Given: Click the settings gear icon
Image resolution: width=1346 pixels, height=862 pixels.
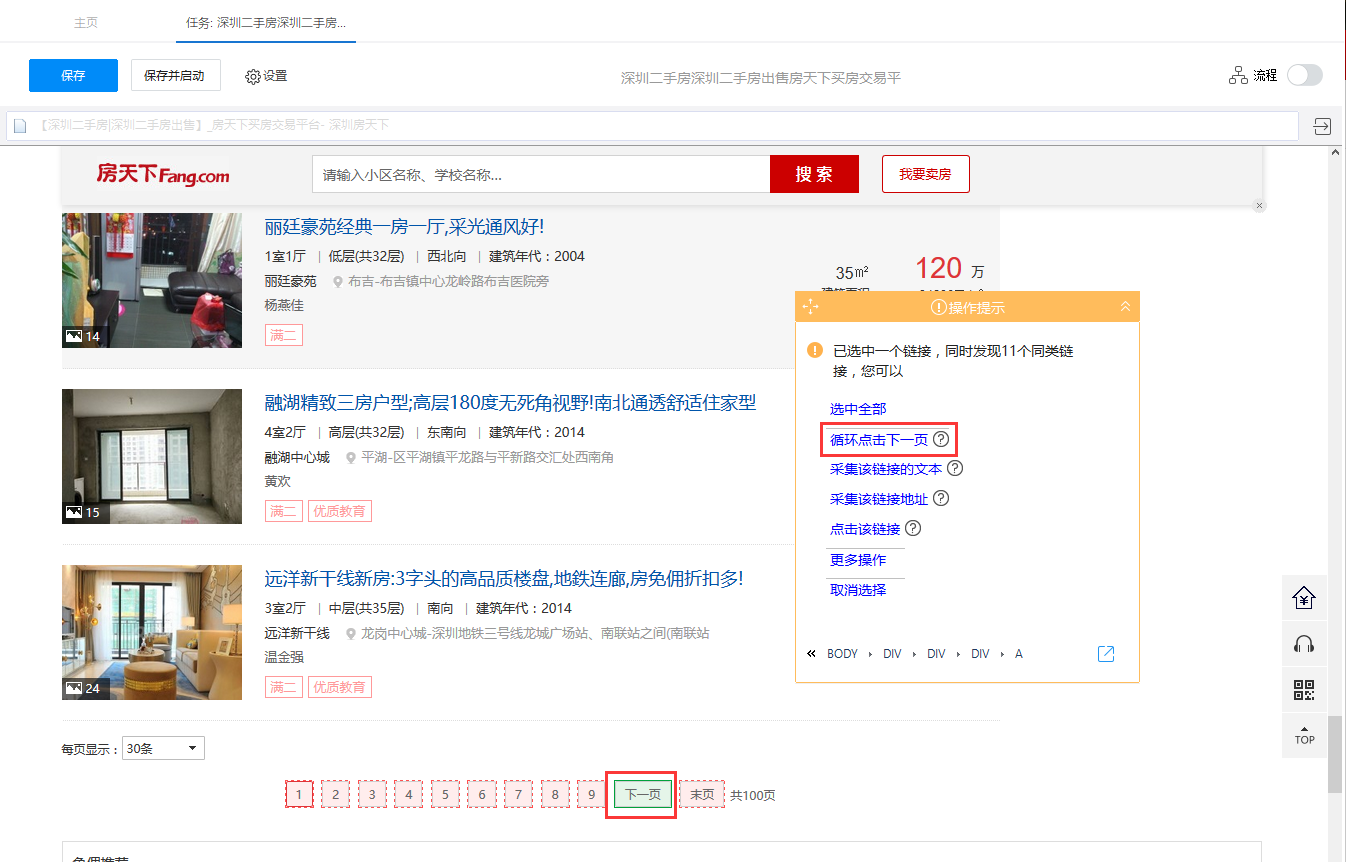Looking at the screenshot, I should click(253, 76).
